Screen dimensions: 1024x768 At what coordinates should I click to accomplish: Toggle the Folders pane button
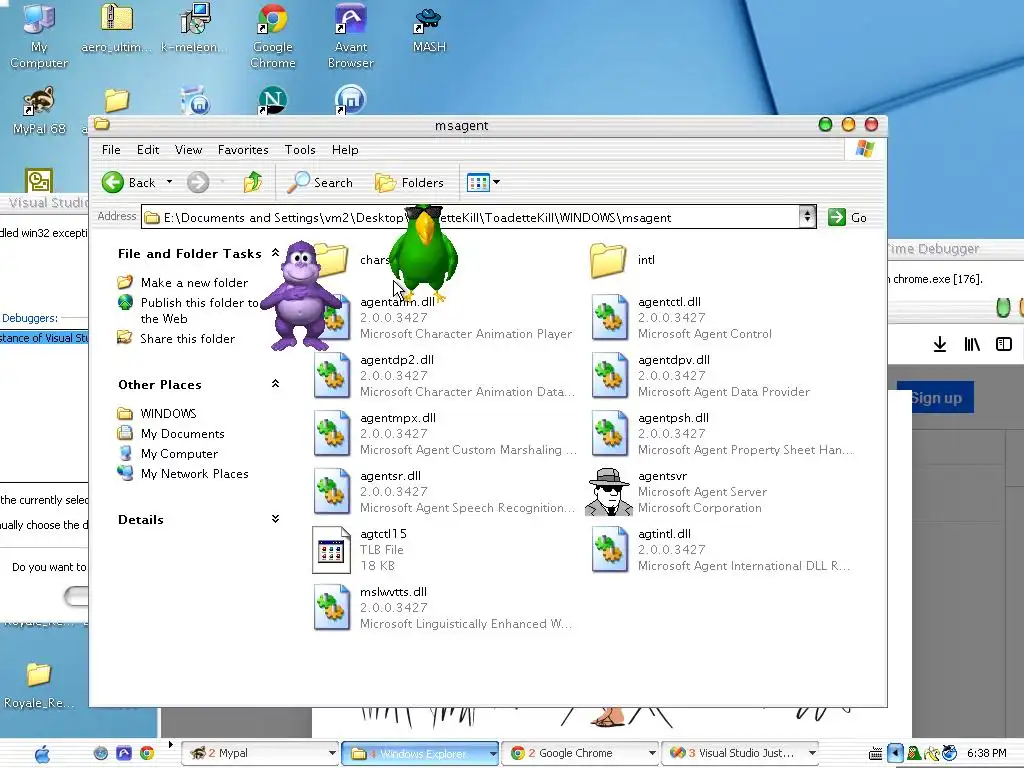[x=409, y=183]
